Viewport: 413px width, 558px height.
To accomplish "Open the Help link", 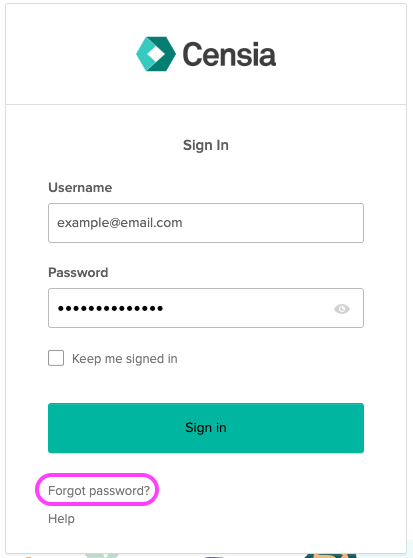I will tap(62, 518).
